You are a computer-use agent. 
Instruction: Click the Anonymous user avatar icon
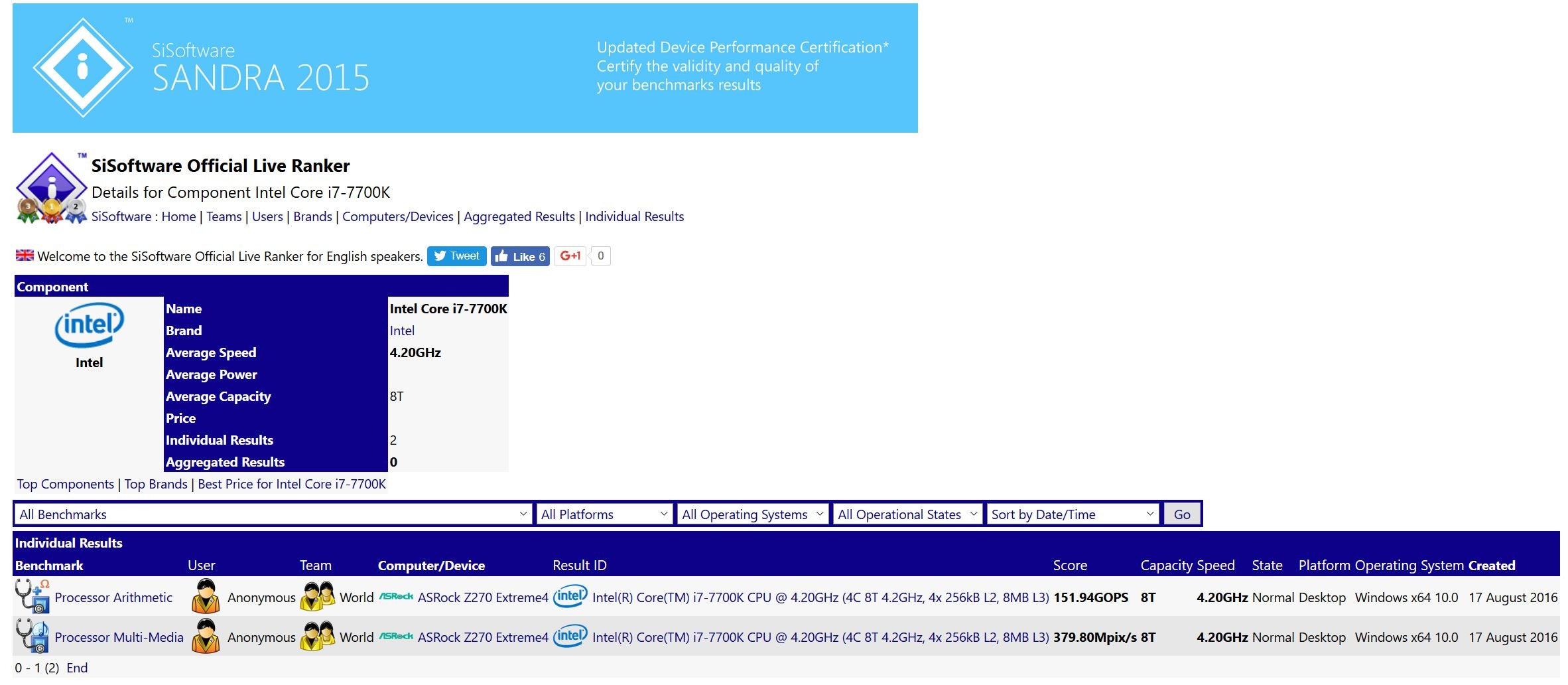(206, 597)
